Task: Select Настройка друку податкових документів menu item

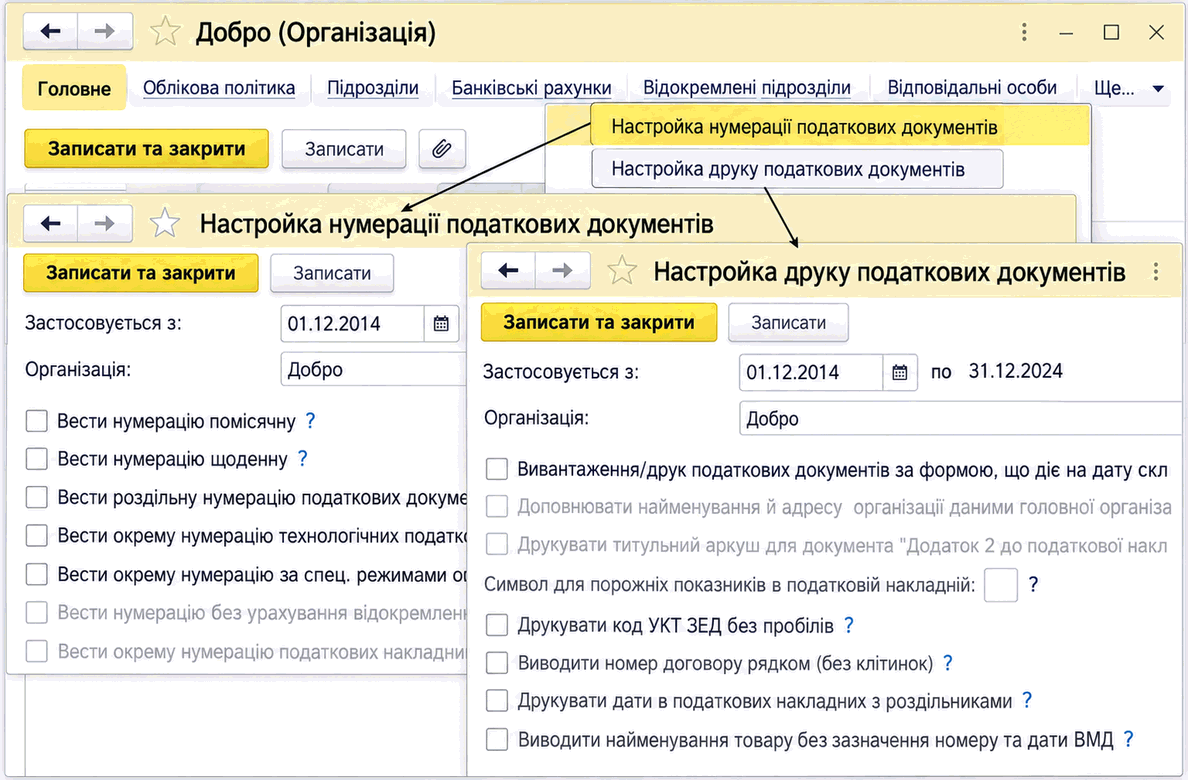Action: [797, 168]
